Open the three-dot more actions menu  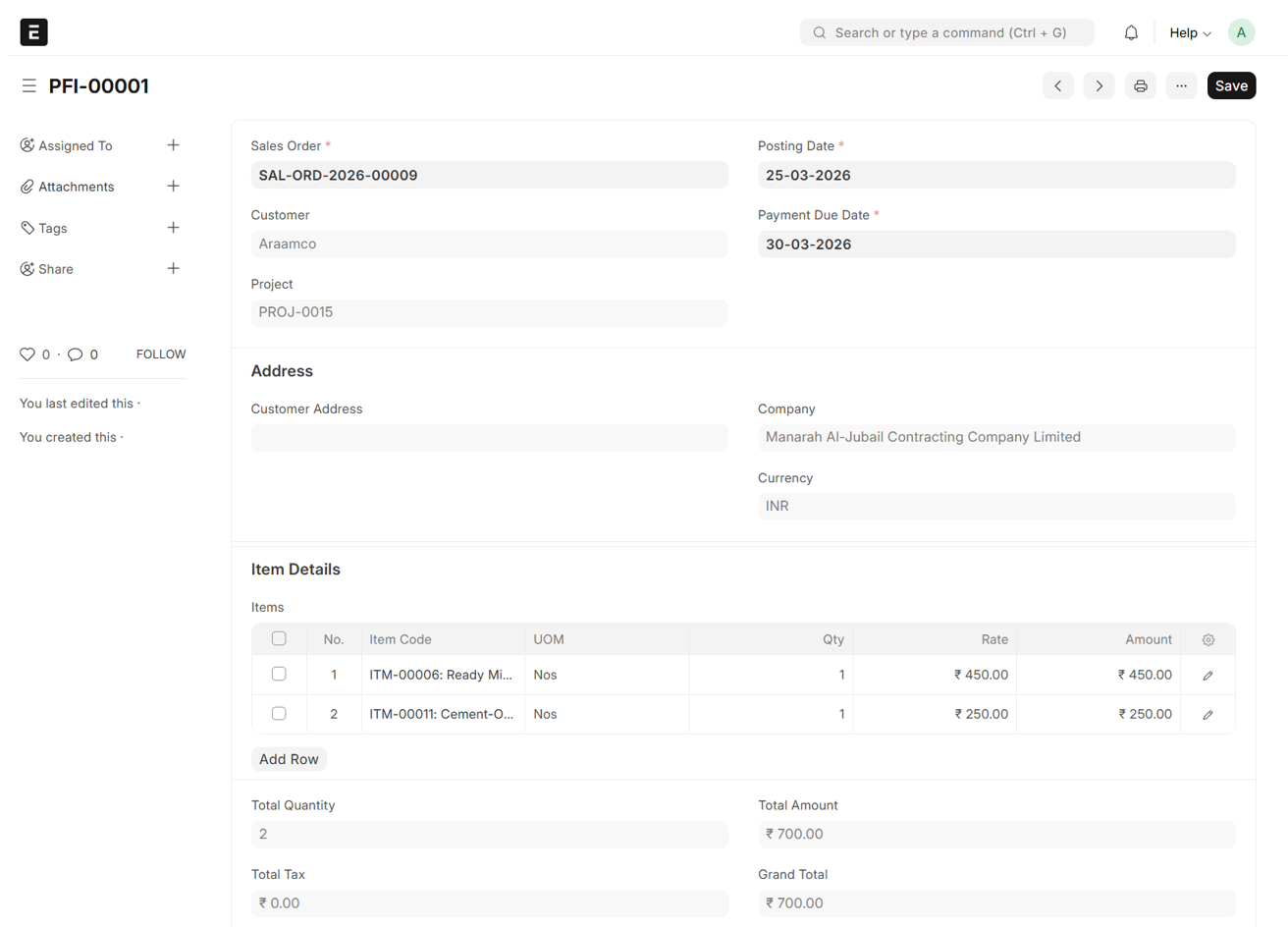(1181, 86)
